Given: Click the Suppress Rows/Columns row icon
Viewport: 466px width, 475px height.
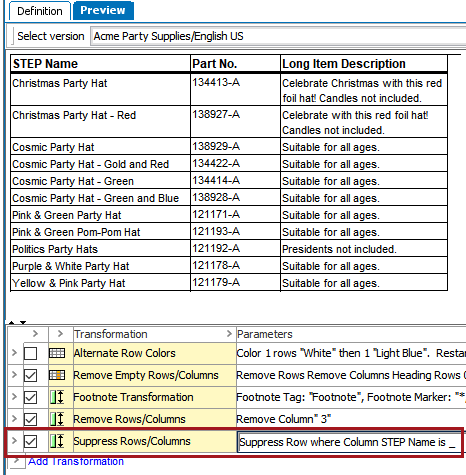Looking at the screenshot, I should (57, 441).
